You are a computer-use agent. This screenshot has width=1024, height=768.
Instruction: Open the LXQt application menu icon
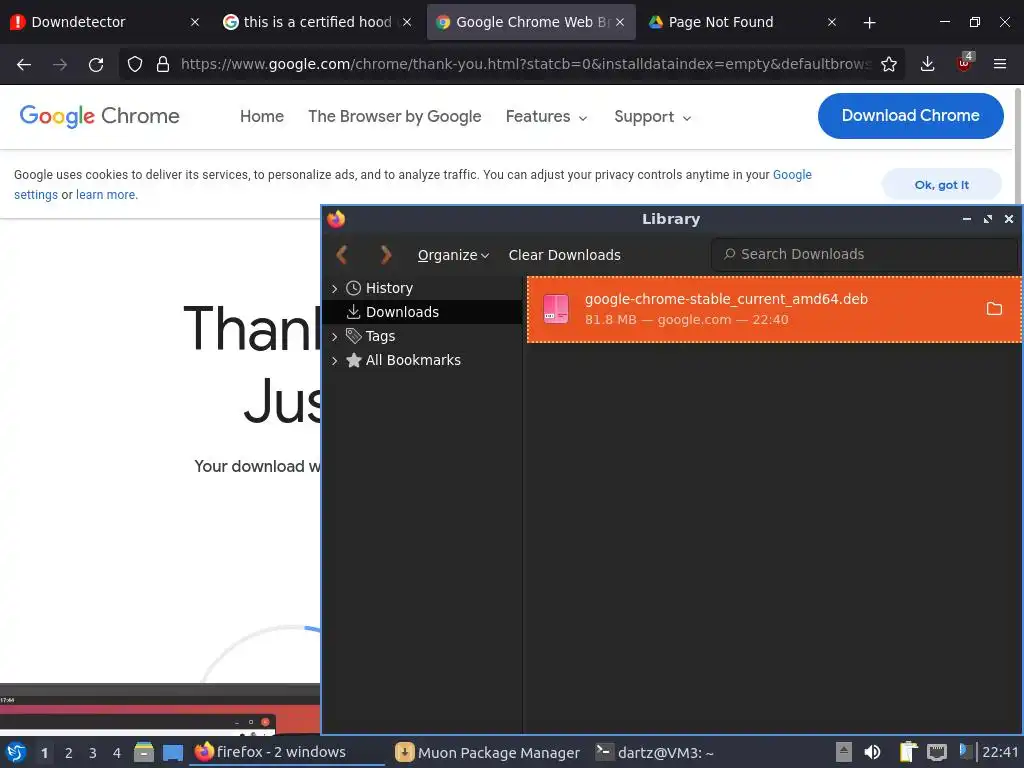16,752
